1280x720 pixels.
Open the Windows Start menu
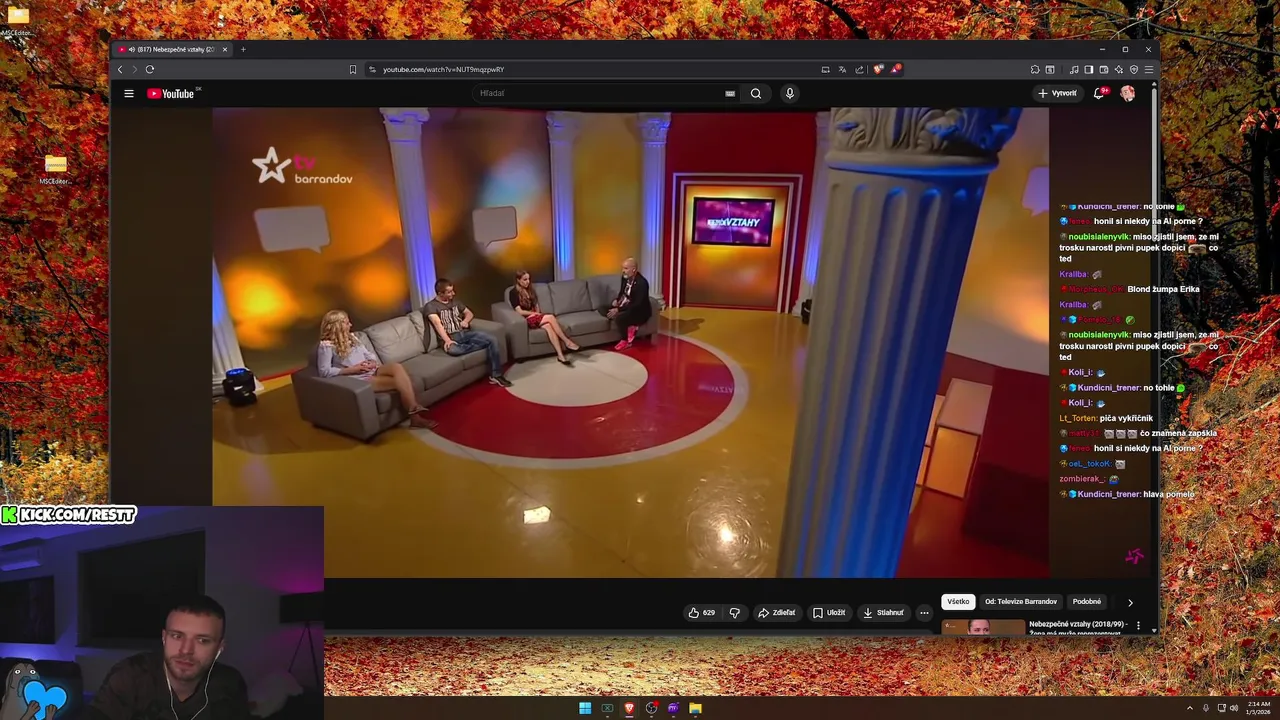click(x=585, y=708)
